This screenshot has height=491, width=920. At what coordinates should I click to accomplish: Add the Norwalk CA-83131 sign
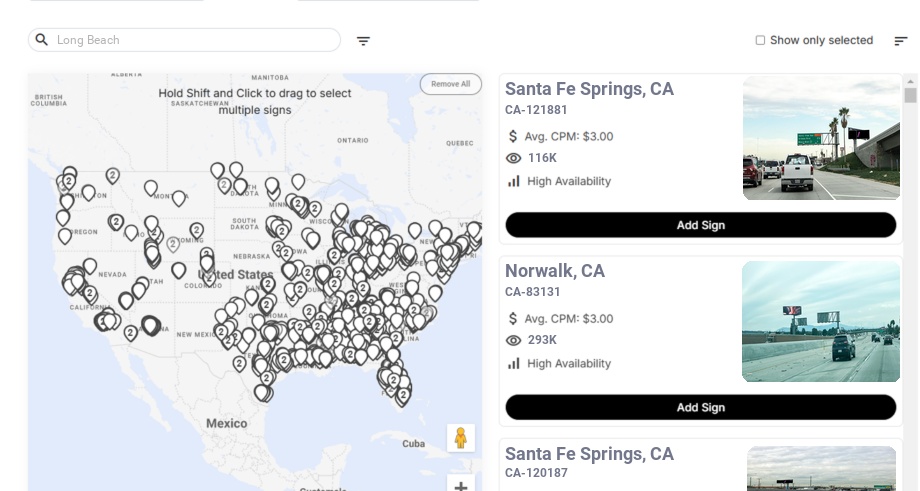700,407
